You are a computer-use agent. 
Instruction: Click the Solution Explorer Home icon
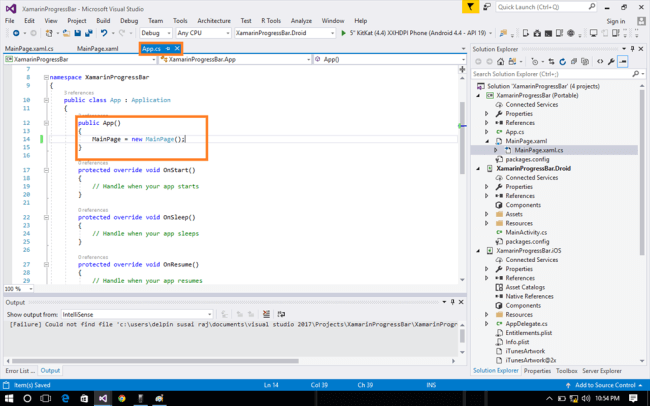(x=503, y=61)
